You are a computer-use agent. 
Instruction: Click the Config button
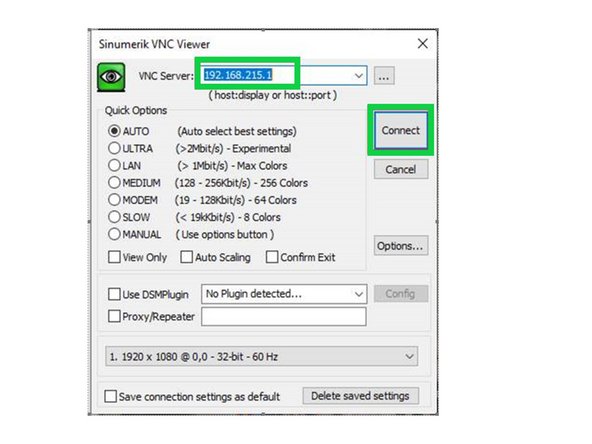coord(401,294)
